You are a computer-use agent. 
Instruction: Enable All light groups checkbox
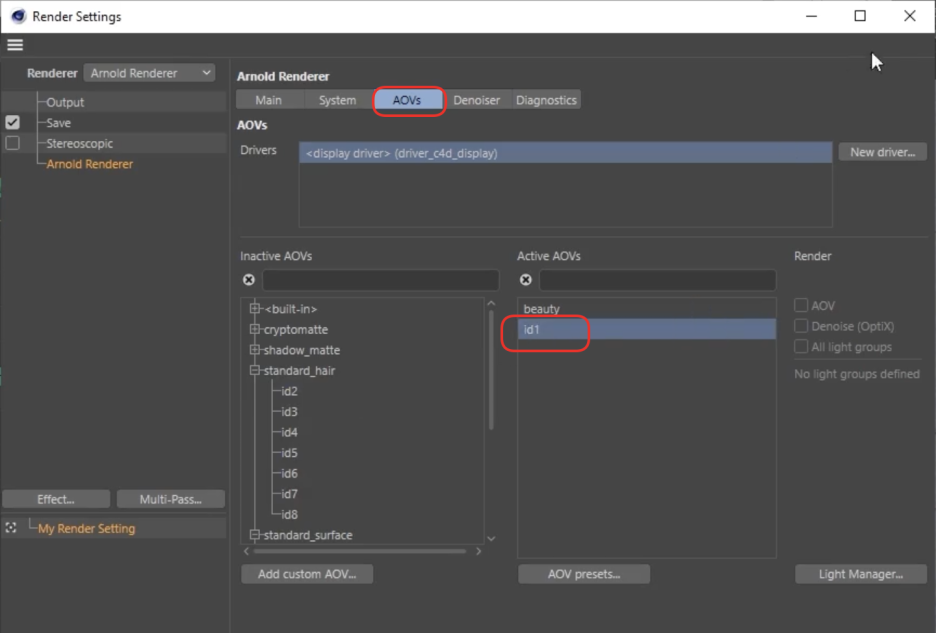801,346
